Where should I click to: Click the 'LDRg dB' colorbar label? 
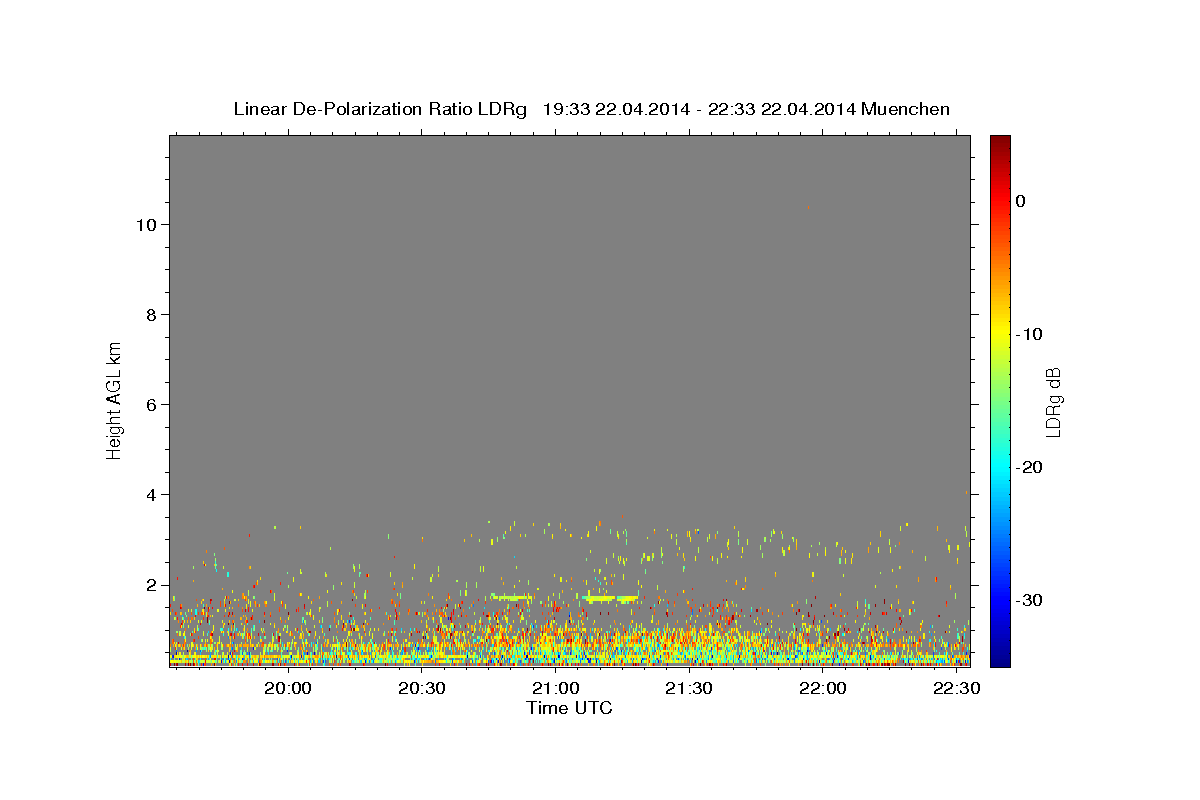pyautogui.click(x=1053, y=402)
